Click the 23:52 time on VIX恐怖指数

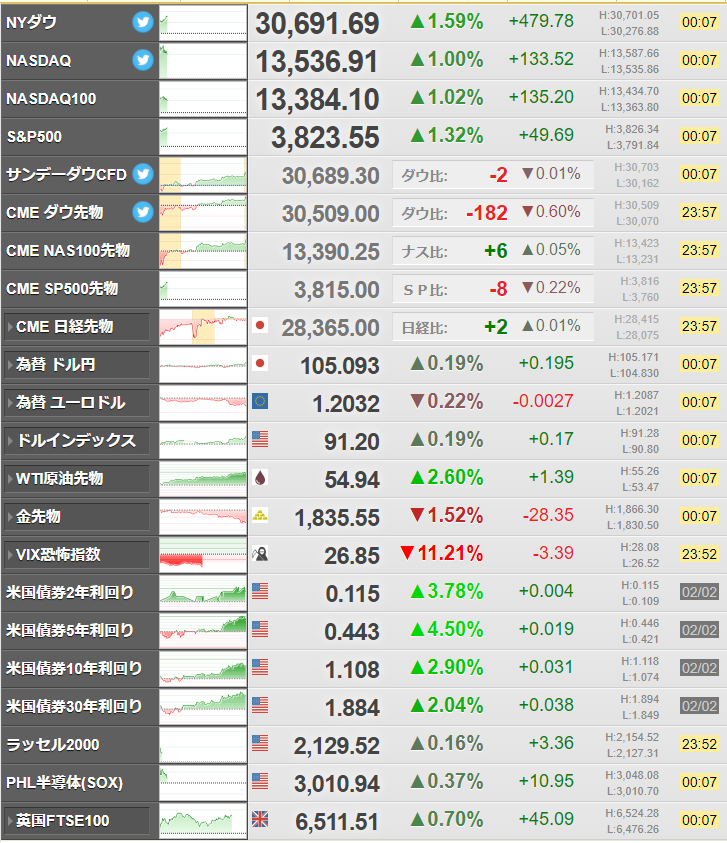pos(699,554)
